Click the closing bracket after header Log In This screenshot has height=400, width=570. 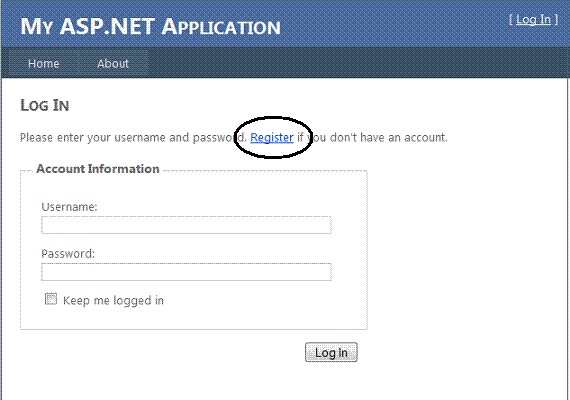pyautogui.click(x=556, y=20)
